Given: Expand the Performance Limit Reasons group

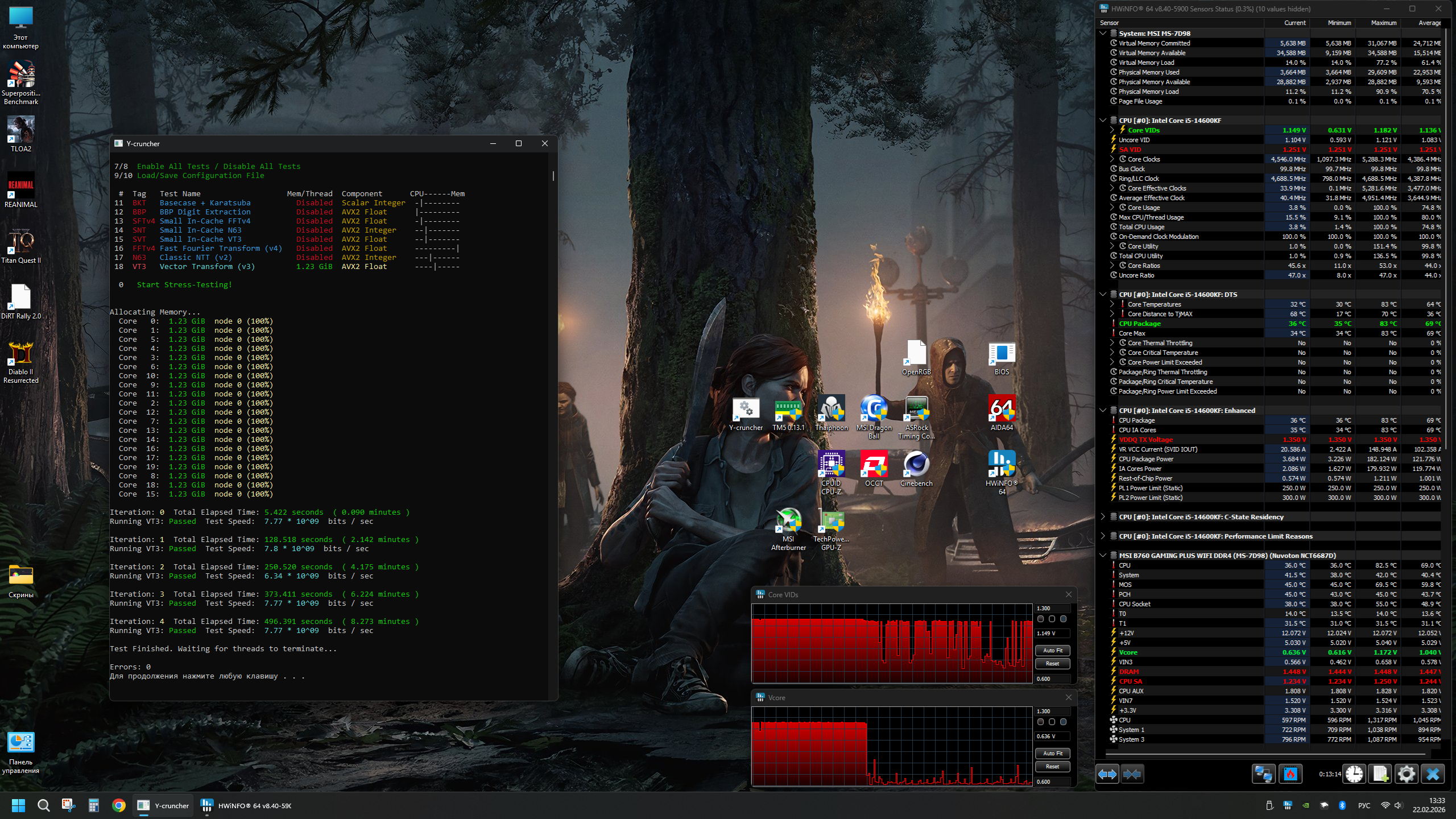Looking at the screenshot, I should pos(1103,536).
